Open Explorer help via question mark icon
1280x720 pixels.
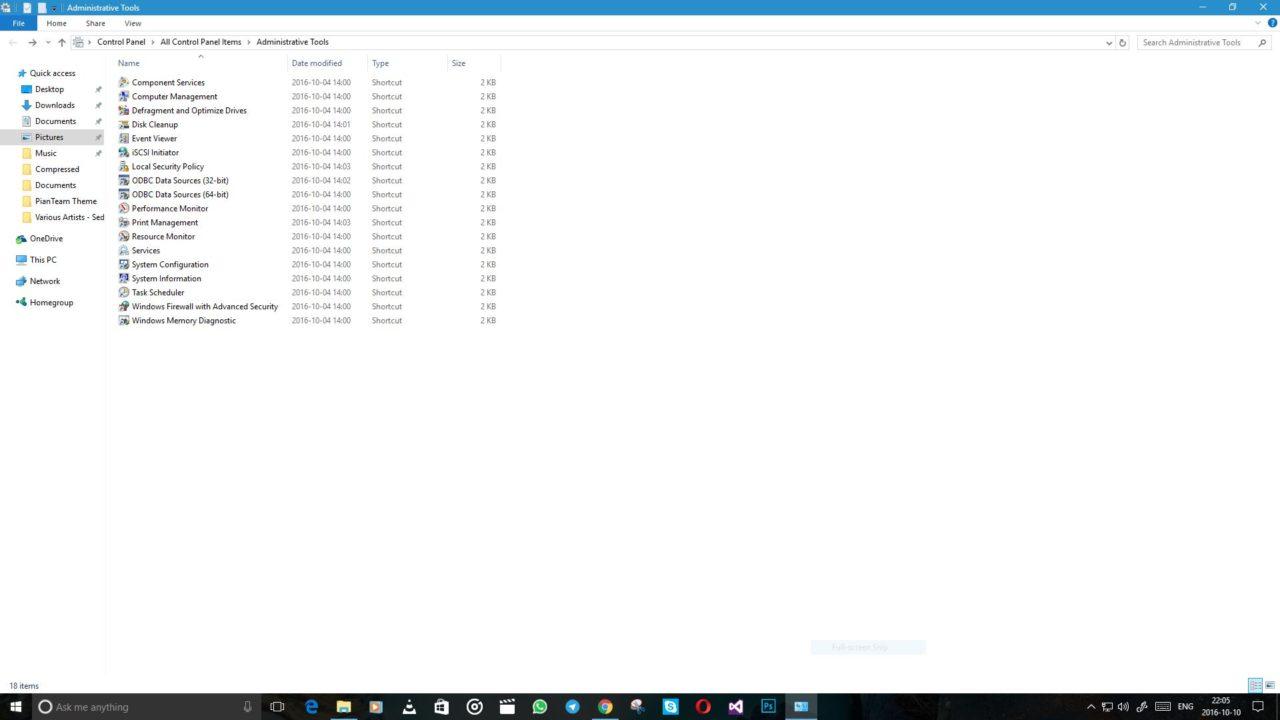[1272, 23]
